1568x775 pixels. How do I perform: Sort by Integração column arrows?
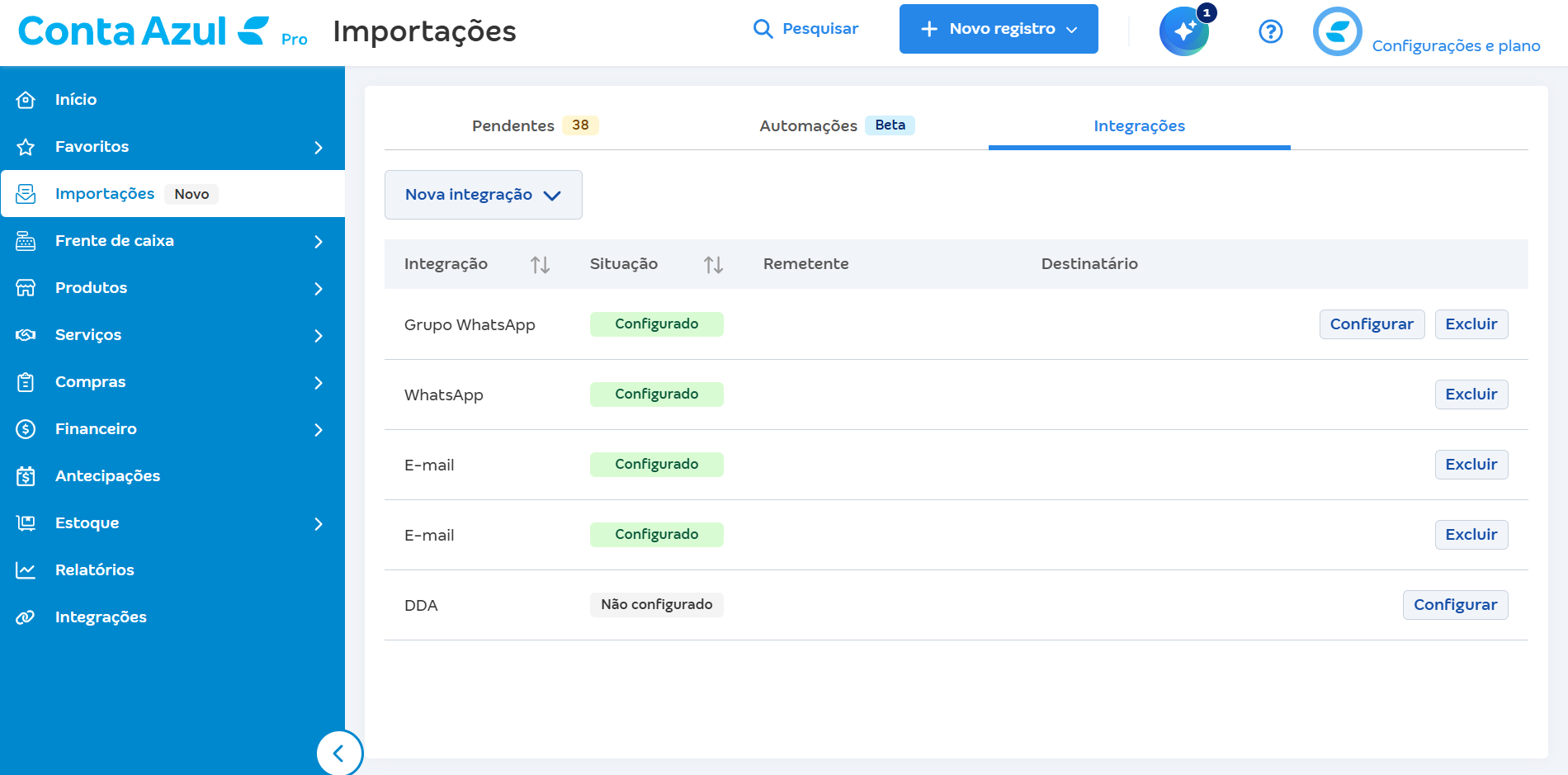540,264
